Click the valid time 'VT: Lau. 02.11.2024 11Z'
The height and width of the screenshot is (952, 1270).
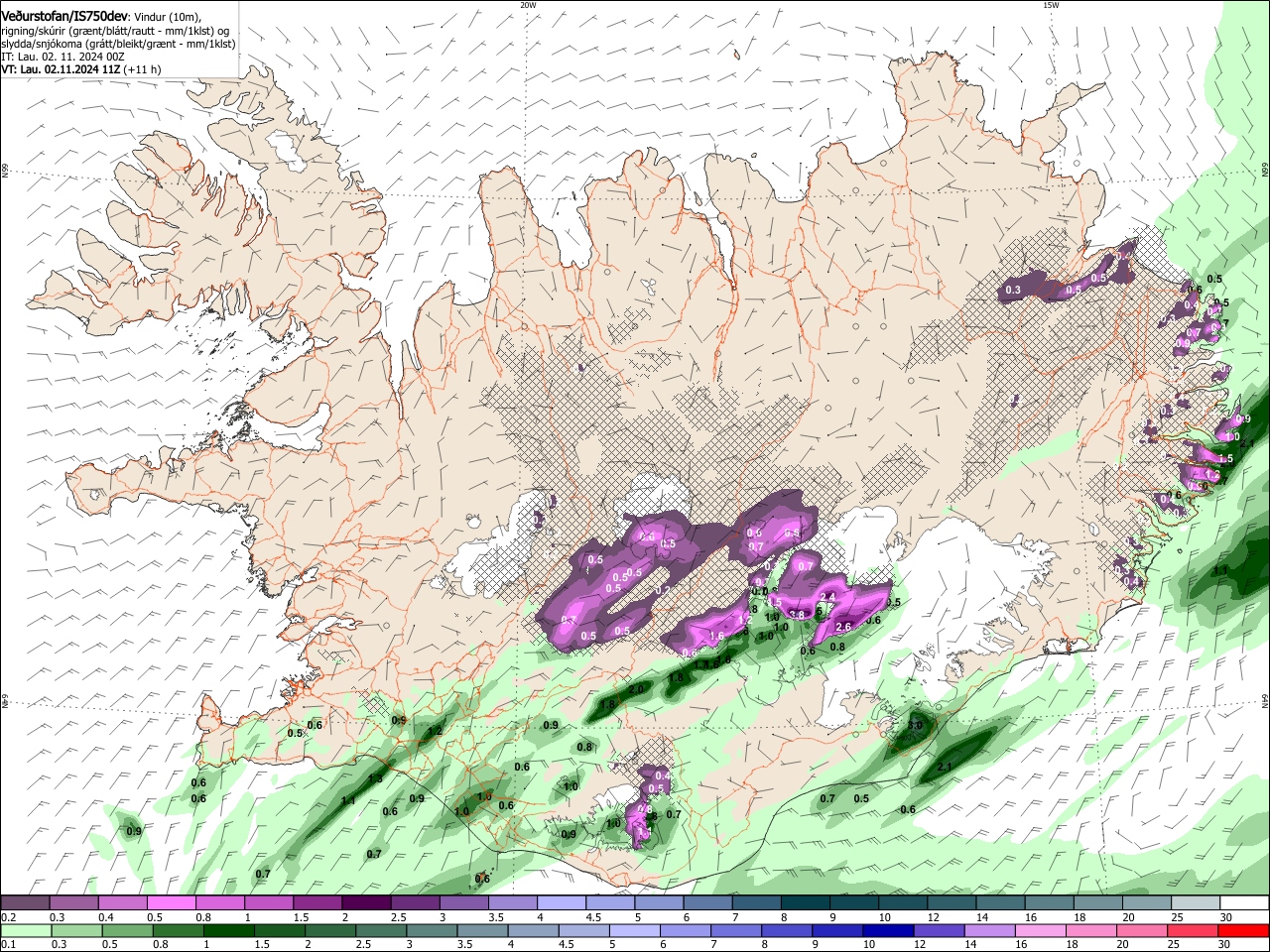tap(62, 69)
